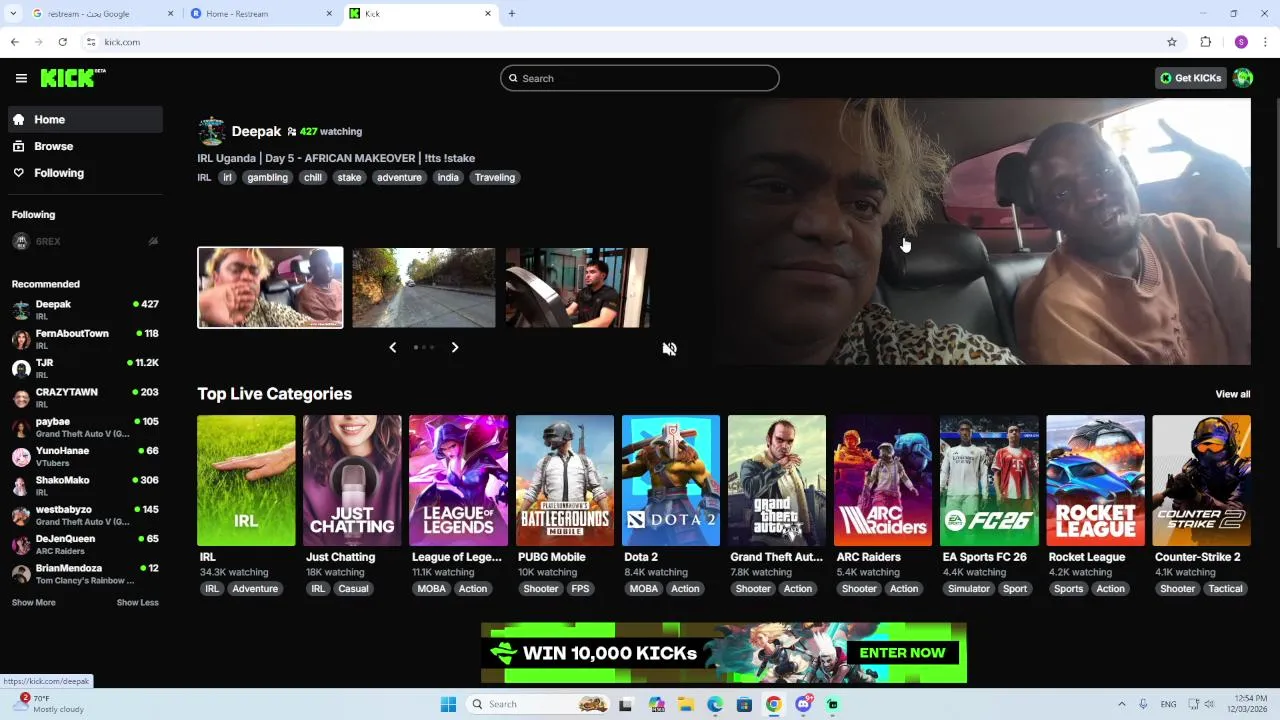Open westbabyzo in Recommended list

click(85, 515)
